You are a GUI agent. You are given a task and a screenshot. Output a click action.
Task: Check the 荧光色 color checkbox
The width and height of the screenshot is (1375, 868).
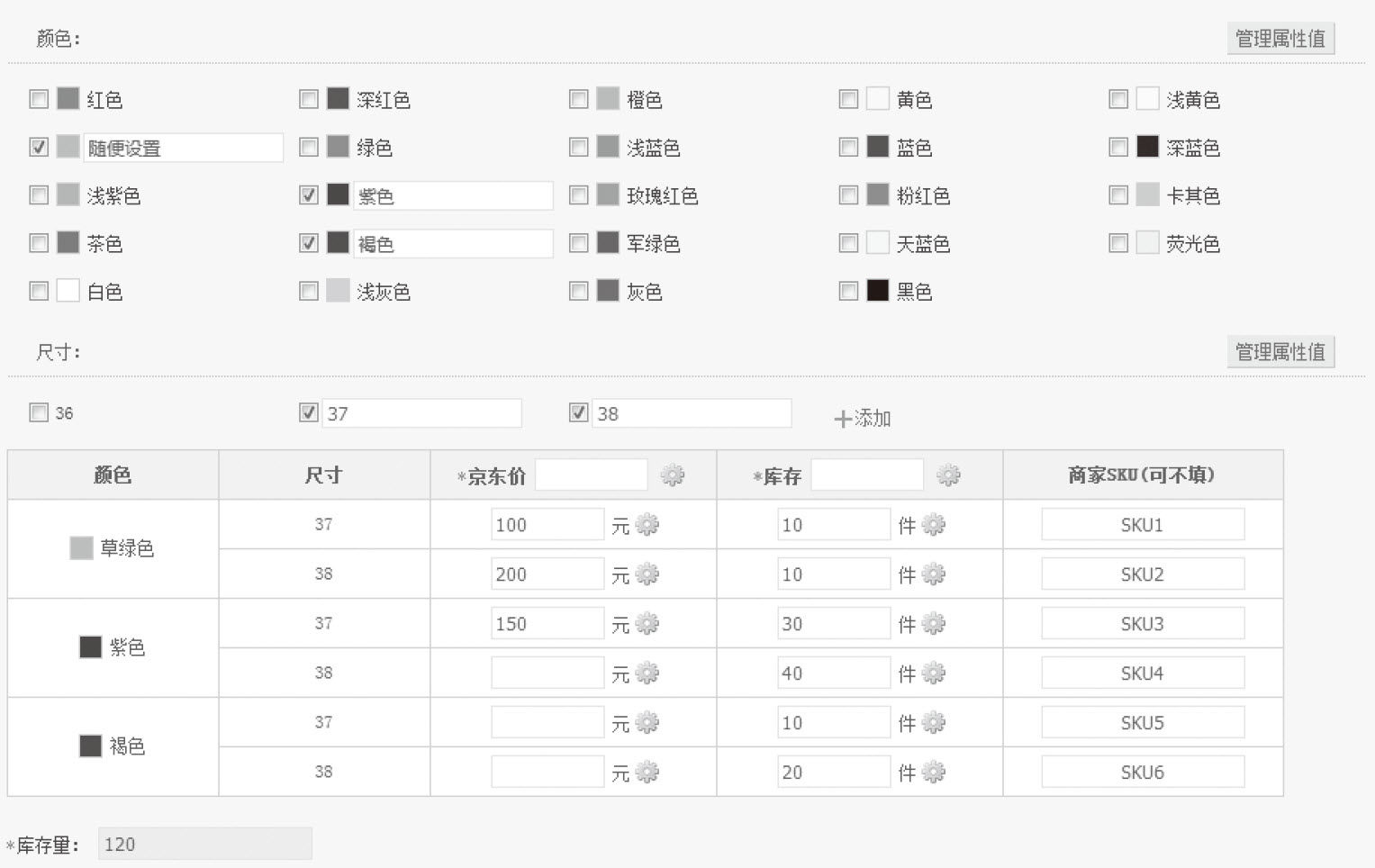(1118, 243)
